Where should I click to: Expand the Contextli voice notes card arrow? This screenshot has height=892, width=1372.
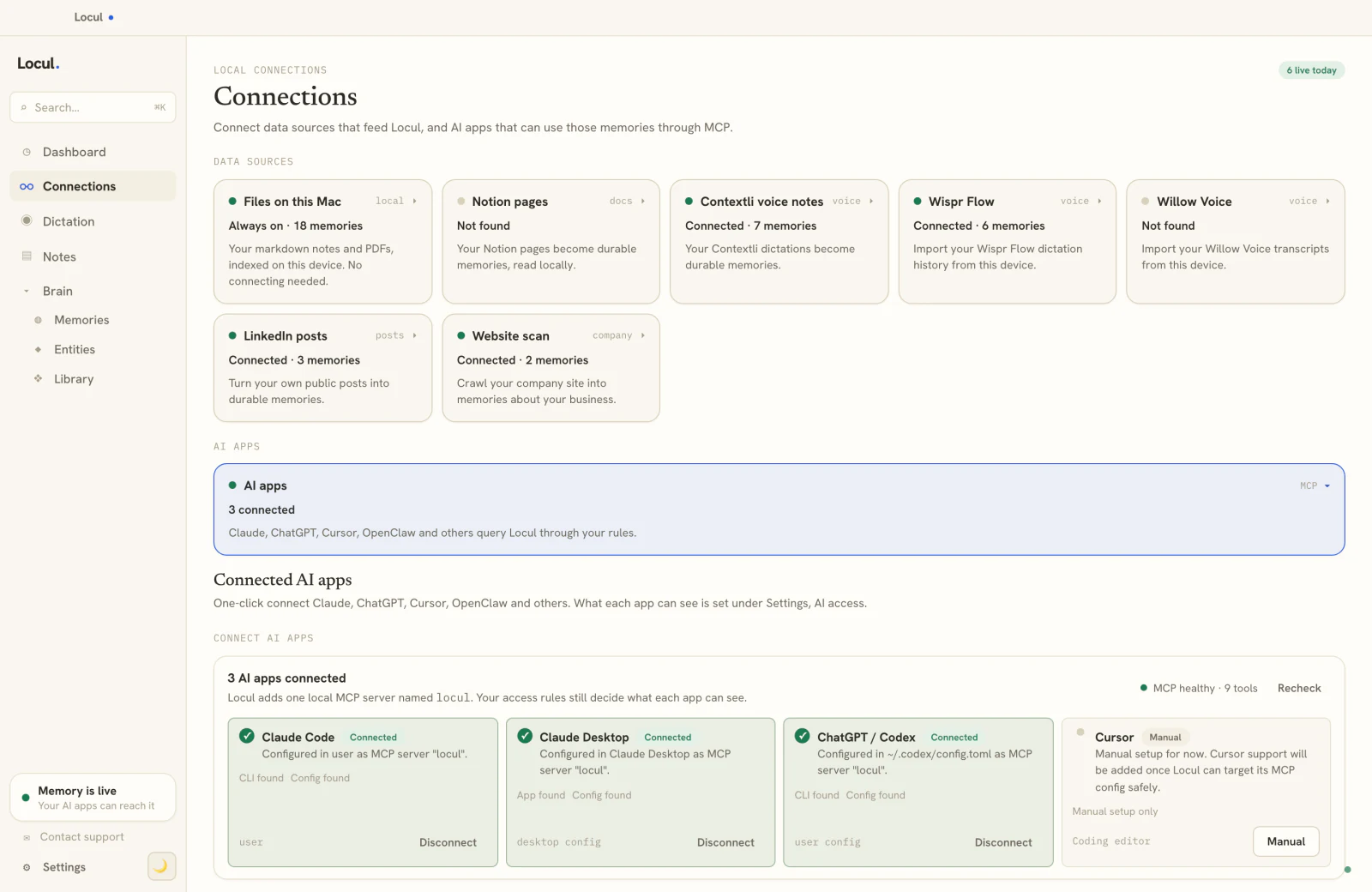(871, 201)
